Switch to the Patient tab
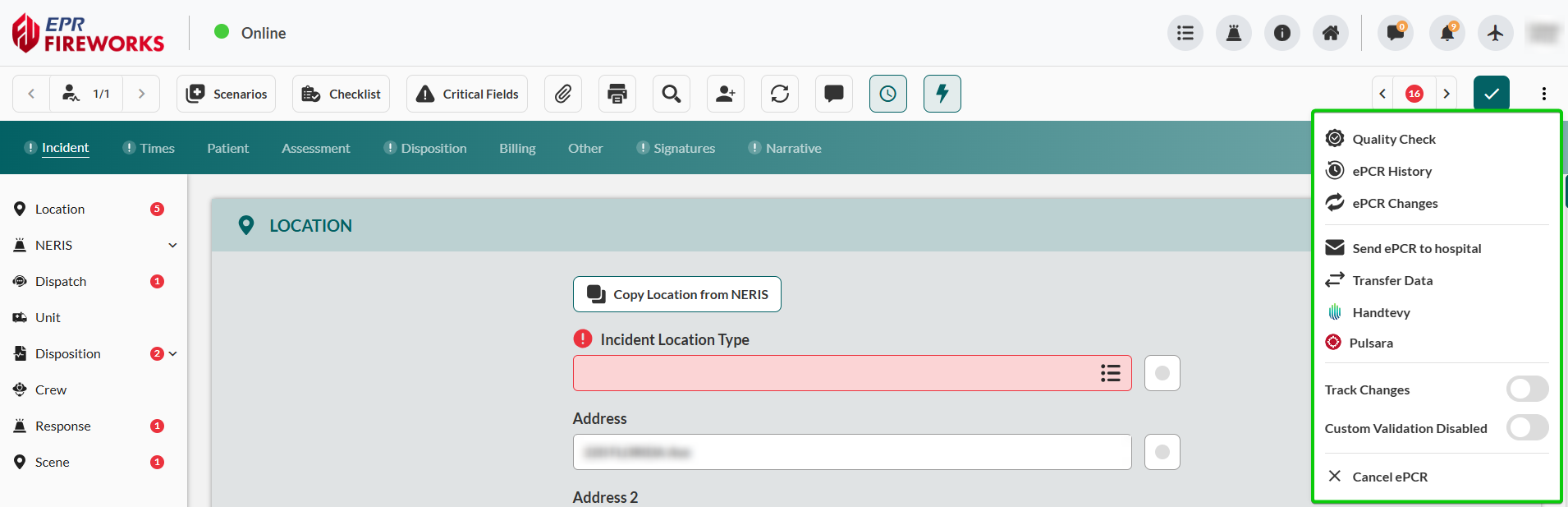 click(x=227, y=148)
